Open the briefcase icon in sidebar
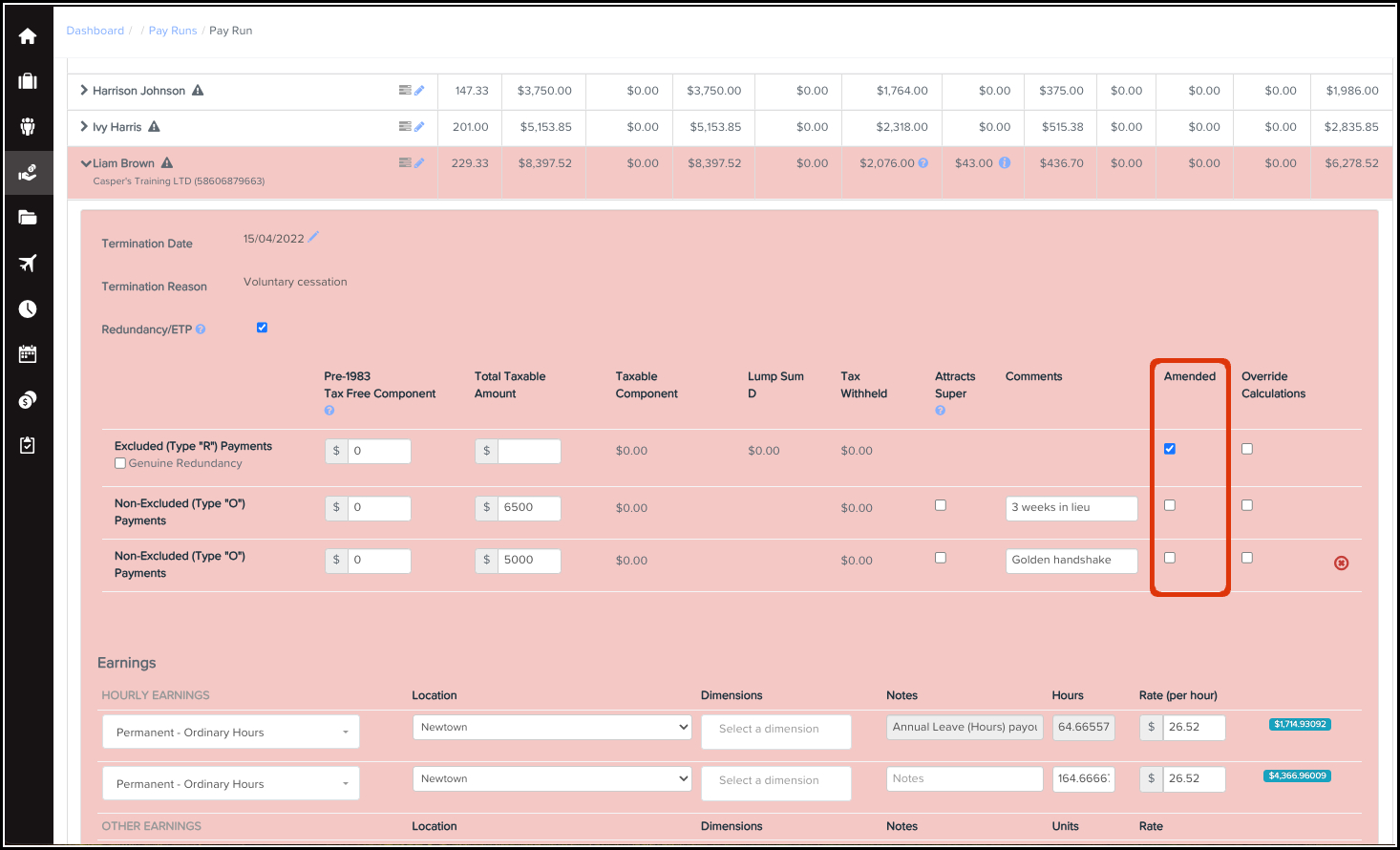Image resolution: width=1400 pixels, height=850 pixels. (x=28, y=81)
